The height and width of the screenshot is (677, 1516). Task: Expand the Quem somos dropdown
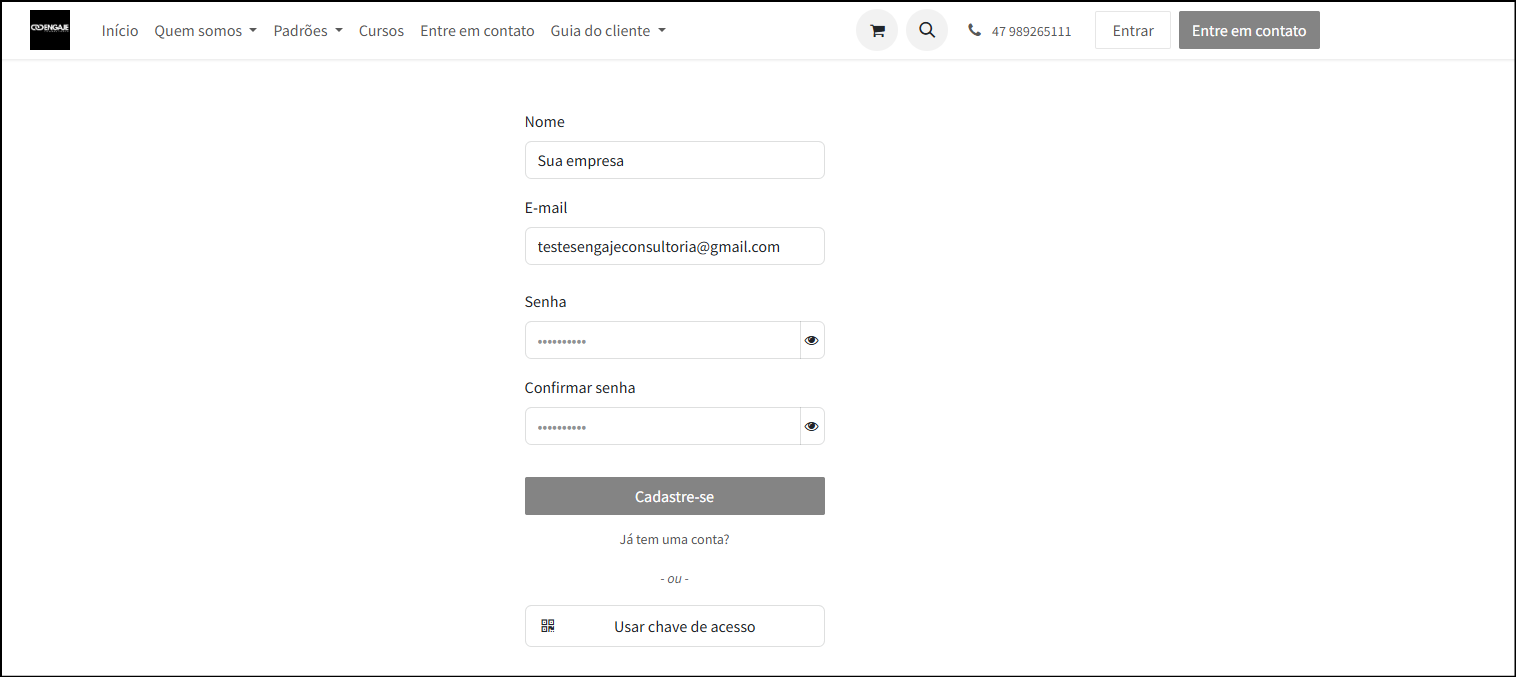(205, 31)
